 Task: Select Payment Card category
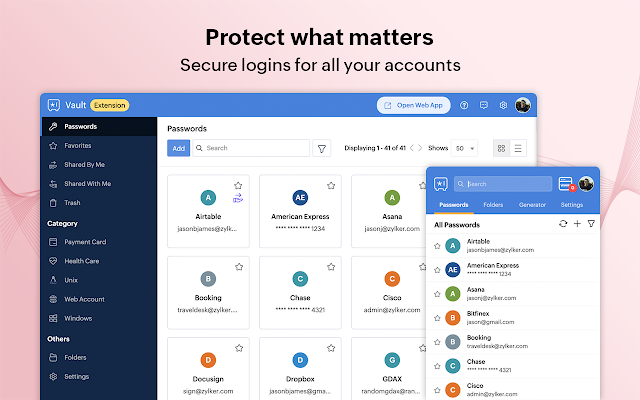(99, 242)
